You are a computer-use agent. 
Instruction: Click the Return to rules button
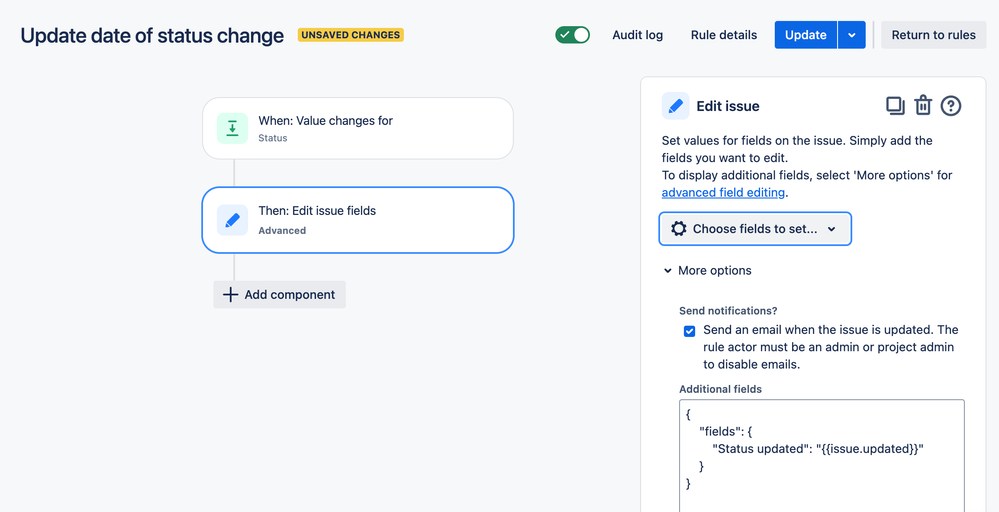pyautogui.click(x=933, y=35)
